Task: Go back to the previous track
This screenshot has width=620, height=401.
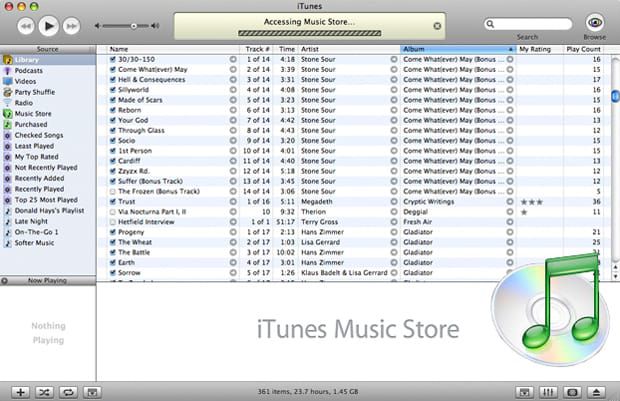Action: point(26,26)
